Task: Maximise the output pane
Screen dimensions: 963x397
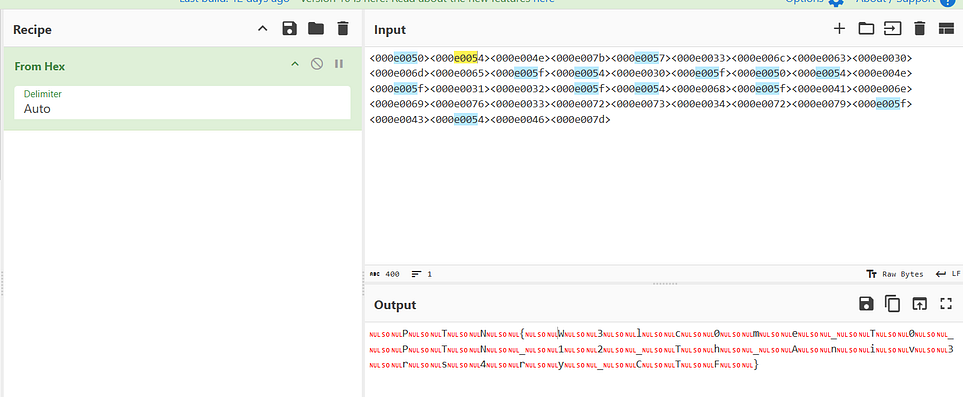Action: [x=946, y=304]
